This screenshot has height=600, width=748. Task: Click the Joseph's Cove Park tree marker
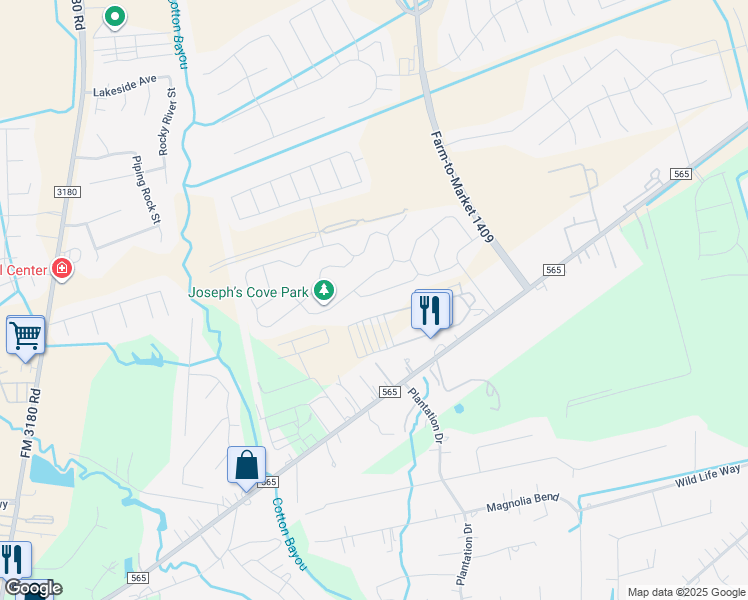324,291
